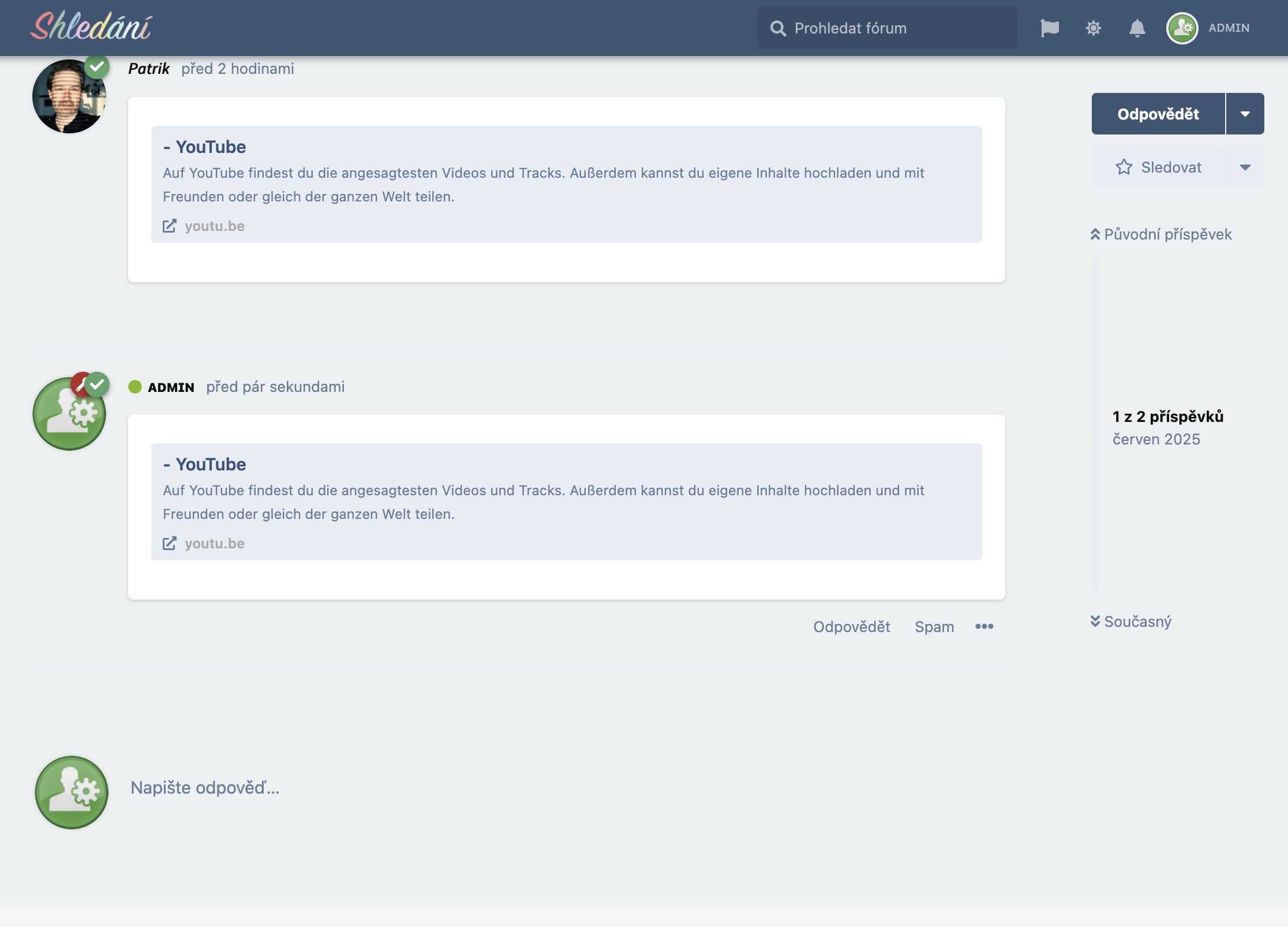
Task: Click the scrubber handle showing 1 z 2 příspěvků
Action: click(1167, 427)
